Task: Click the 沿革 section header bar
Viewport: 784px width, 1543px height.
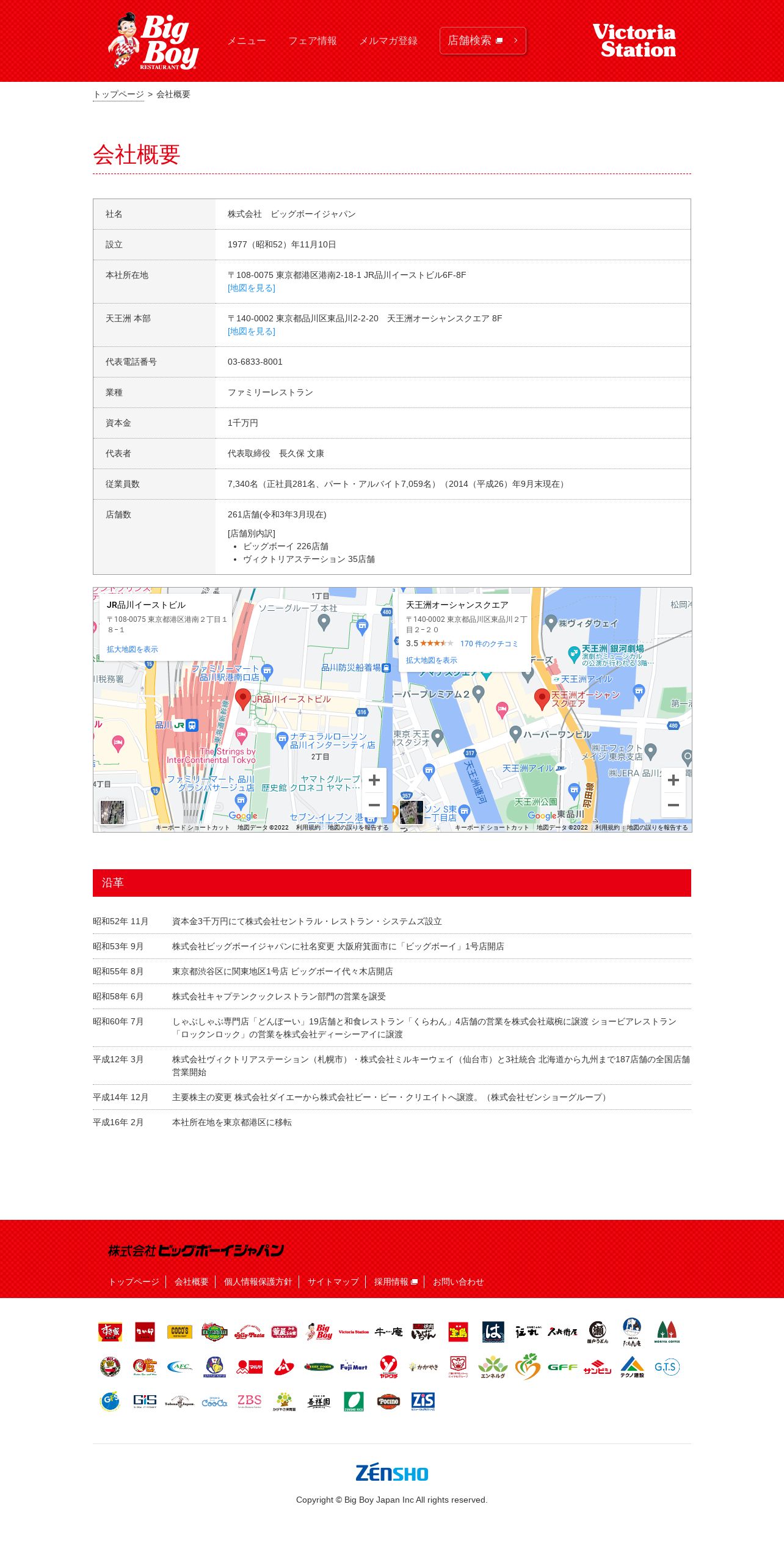Action: (x=392, y=883)
